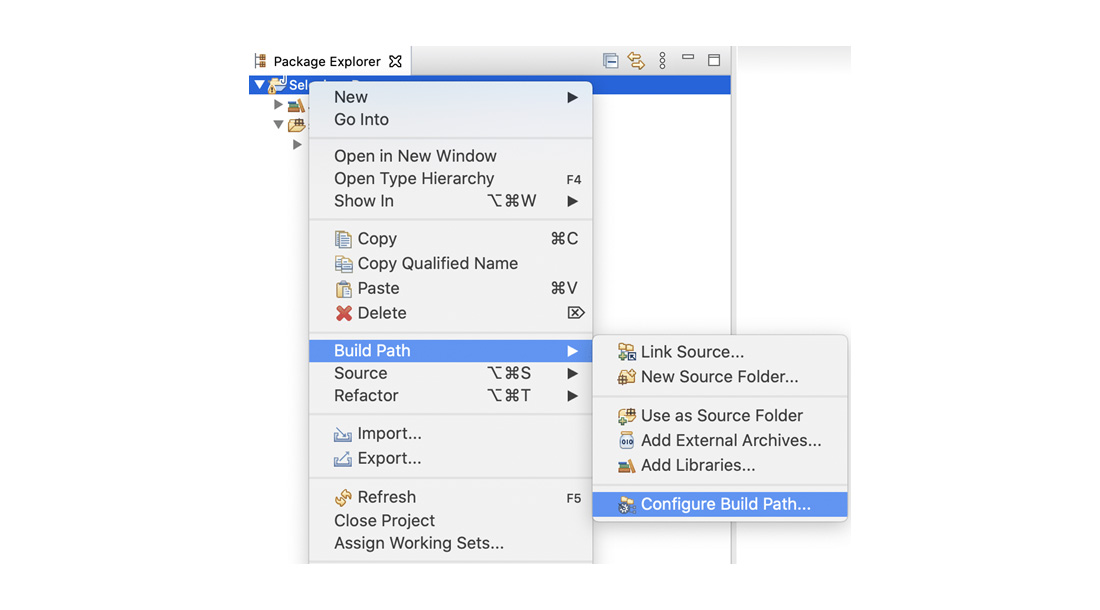This screenshot has width=1100, height=610.
Task: Click the Add Libraries books icon
Action: (x=627, y=465)
